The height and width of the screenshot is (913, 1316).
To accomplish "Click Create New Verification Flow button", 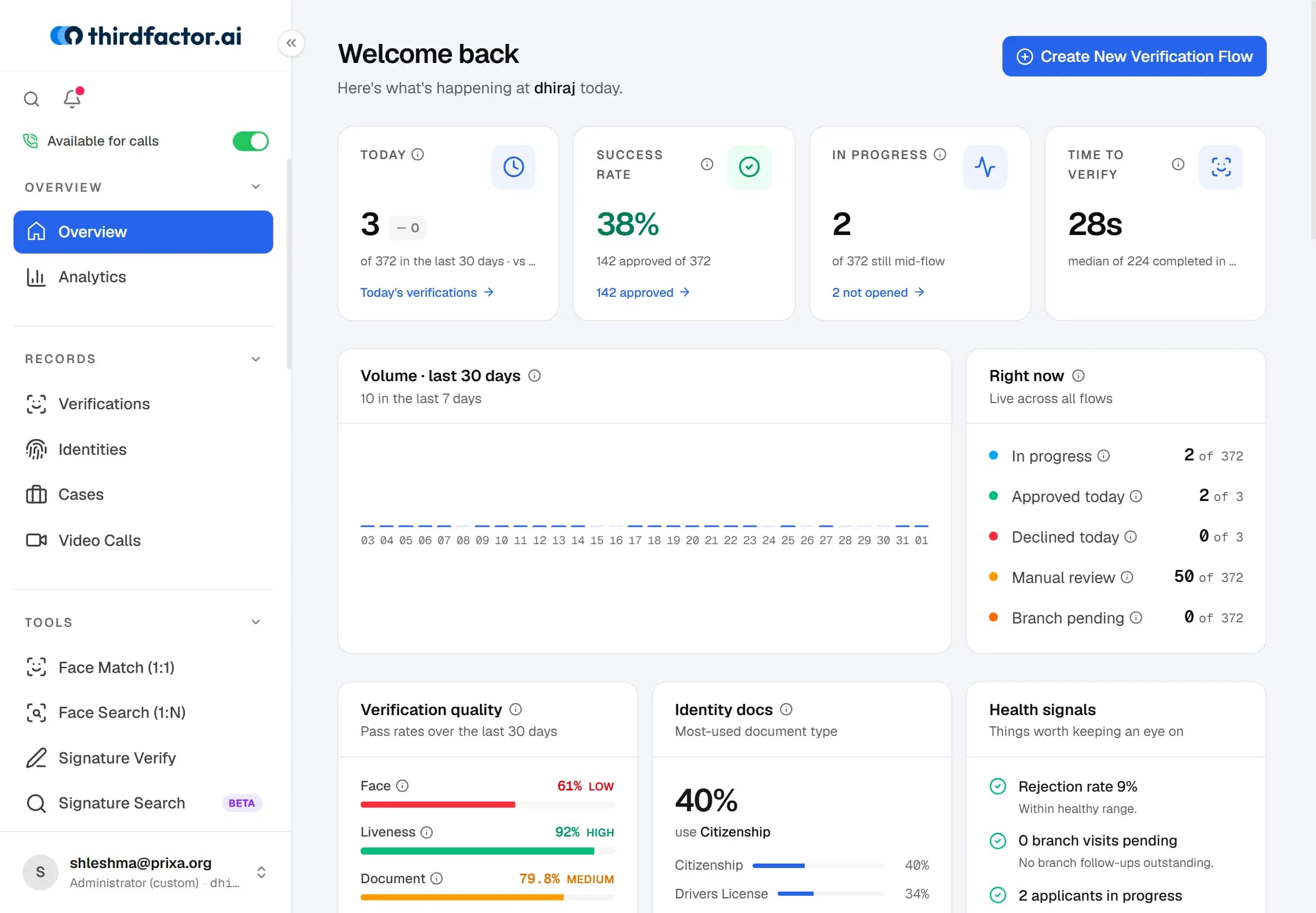I will coord(1134,56).
